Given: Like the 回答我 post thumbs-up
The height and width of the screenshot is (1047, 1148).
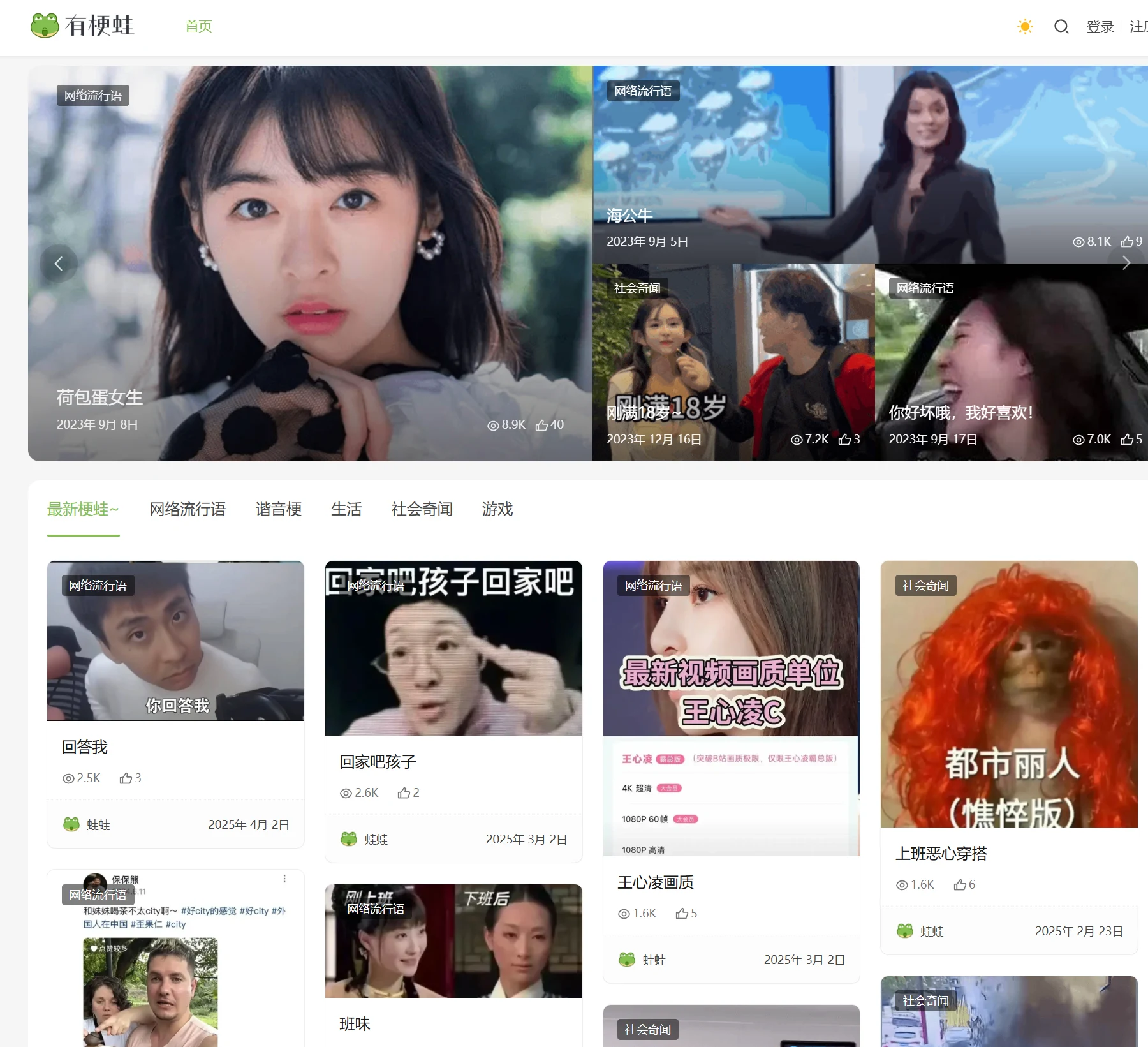Looking at the screenshot, I should [126, 778].
